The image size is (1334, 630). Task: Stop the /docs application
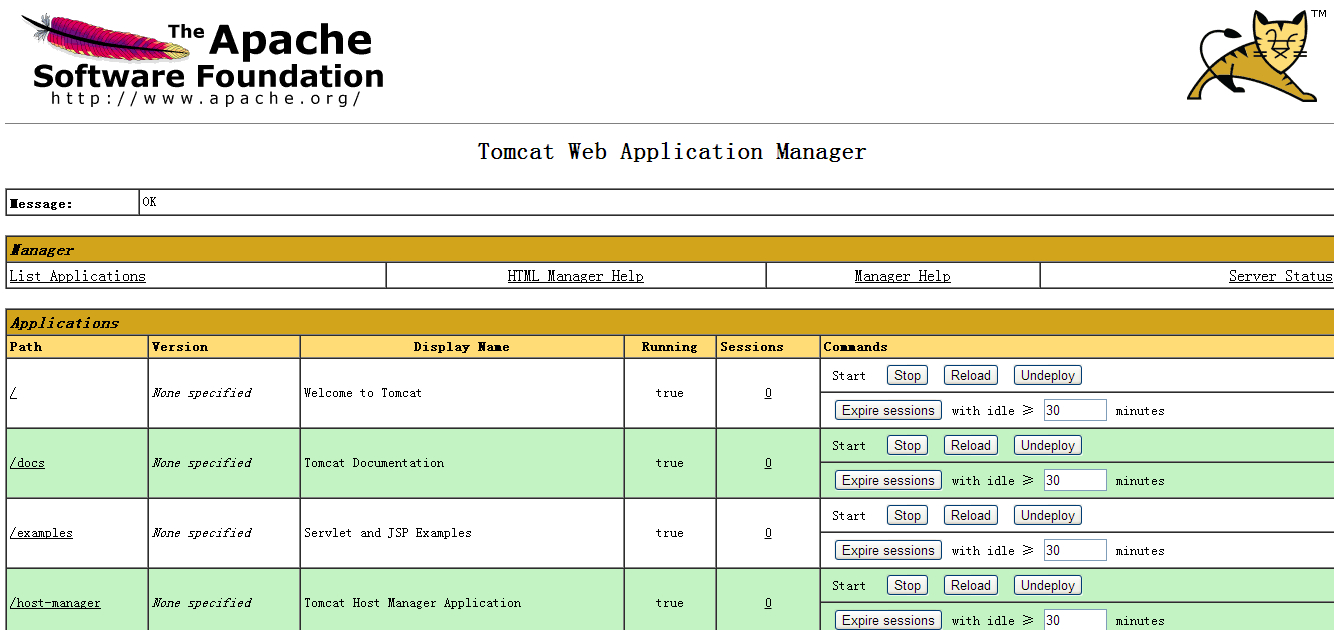[x=908, y=446]
